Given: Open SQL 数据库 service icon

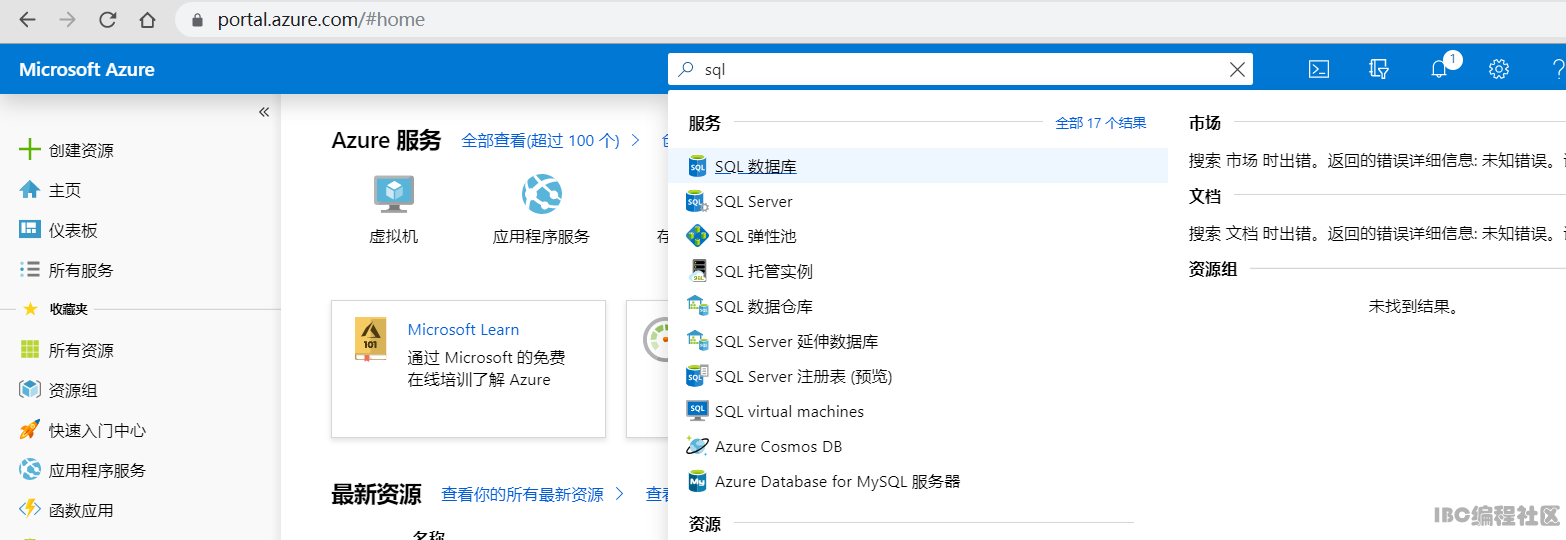Looking at the screenshot, I should 697,167.
